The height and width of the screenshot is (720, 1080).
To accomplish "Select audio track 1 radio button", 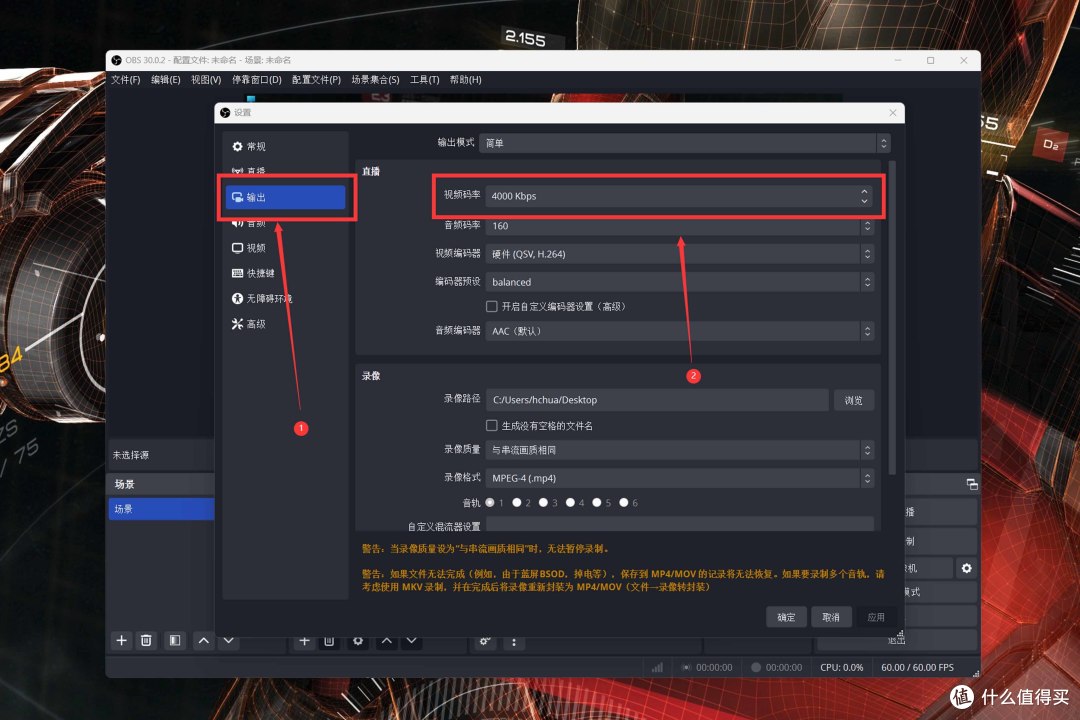I will (490, 503).
